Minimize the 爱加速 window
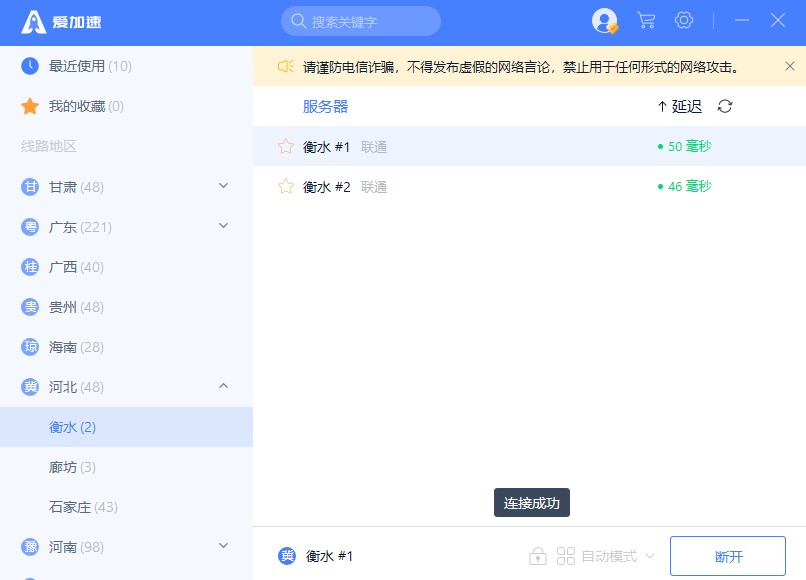Viewport: 806px width, 580px height. [x=741, y=21]
